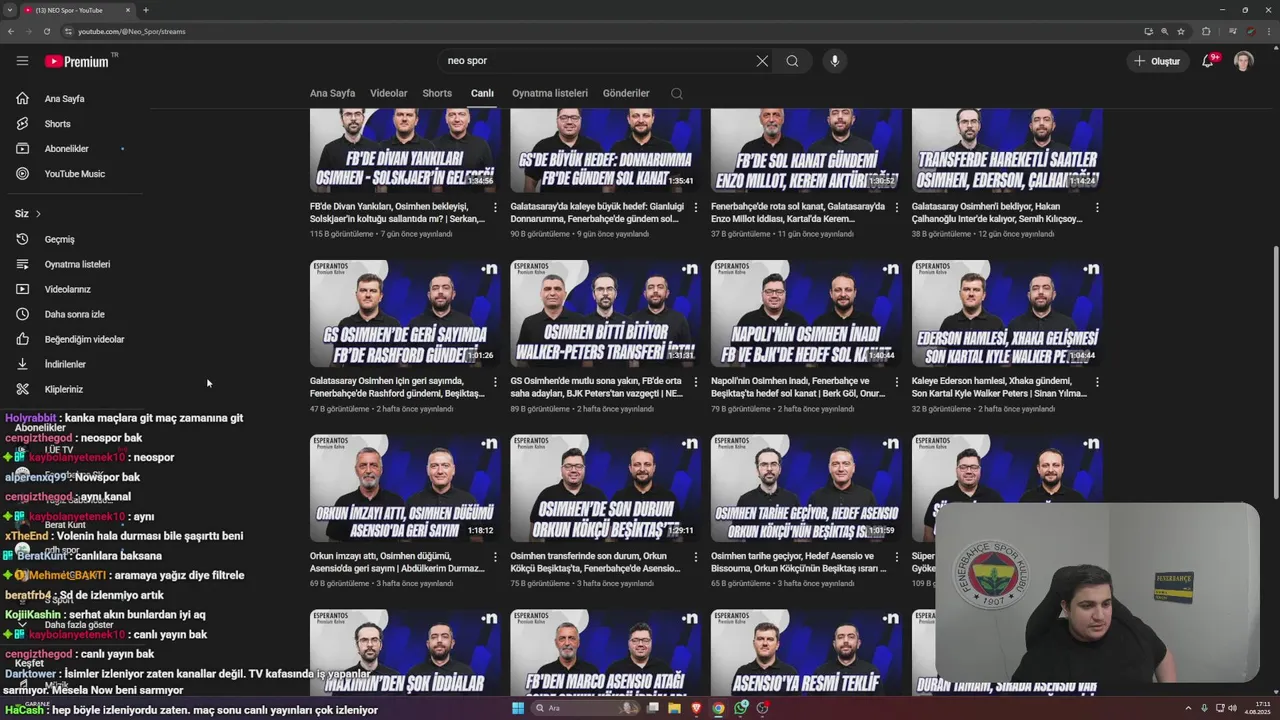Open a new browser tab
1280x720 pixels.
pyautogui.click(x=146, y=10)
